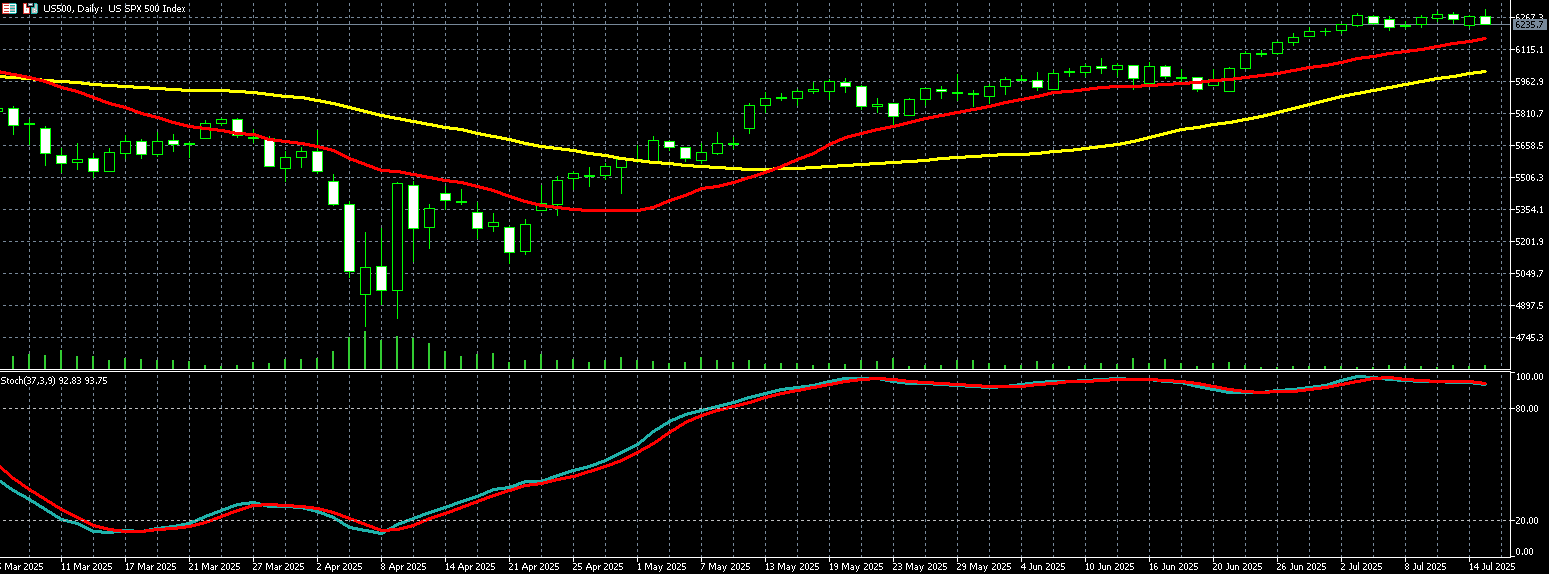Click the 5506.3 price scale label
The width and height of the screenshot is (1549, 574).
pyautogui.click(x=1530, y=178)
